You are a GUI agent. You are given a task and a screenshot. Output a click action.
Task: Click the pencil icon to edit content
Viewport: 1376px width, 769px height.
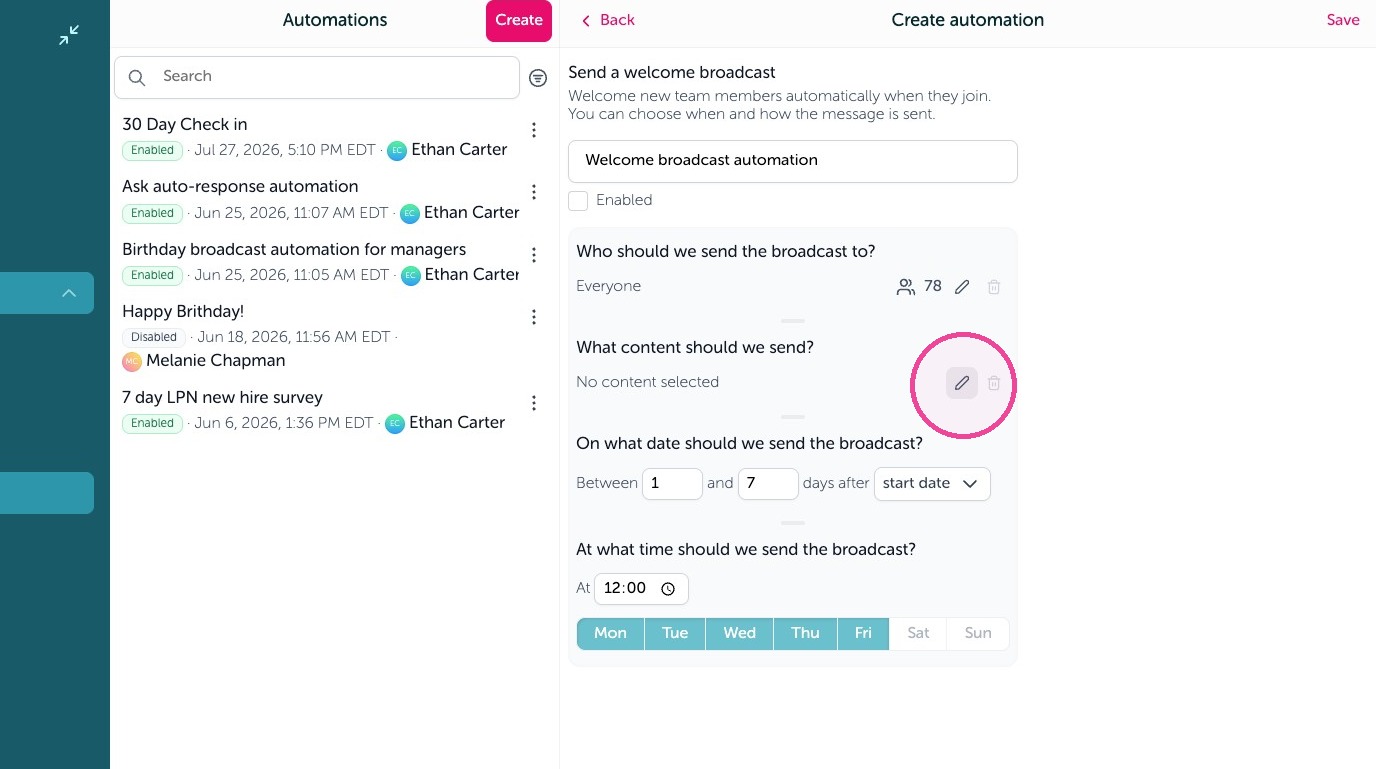pyautogui.click(x=962, y=383)
